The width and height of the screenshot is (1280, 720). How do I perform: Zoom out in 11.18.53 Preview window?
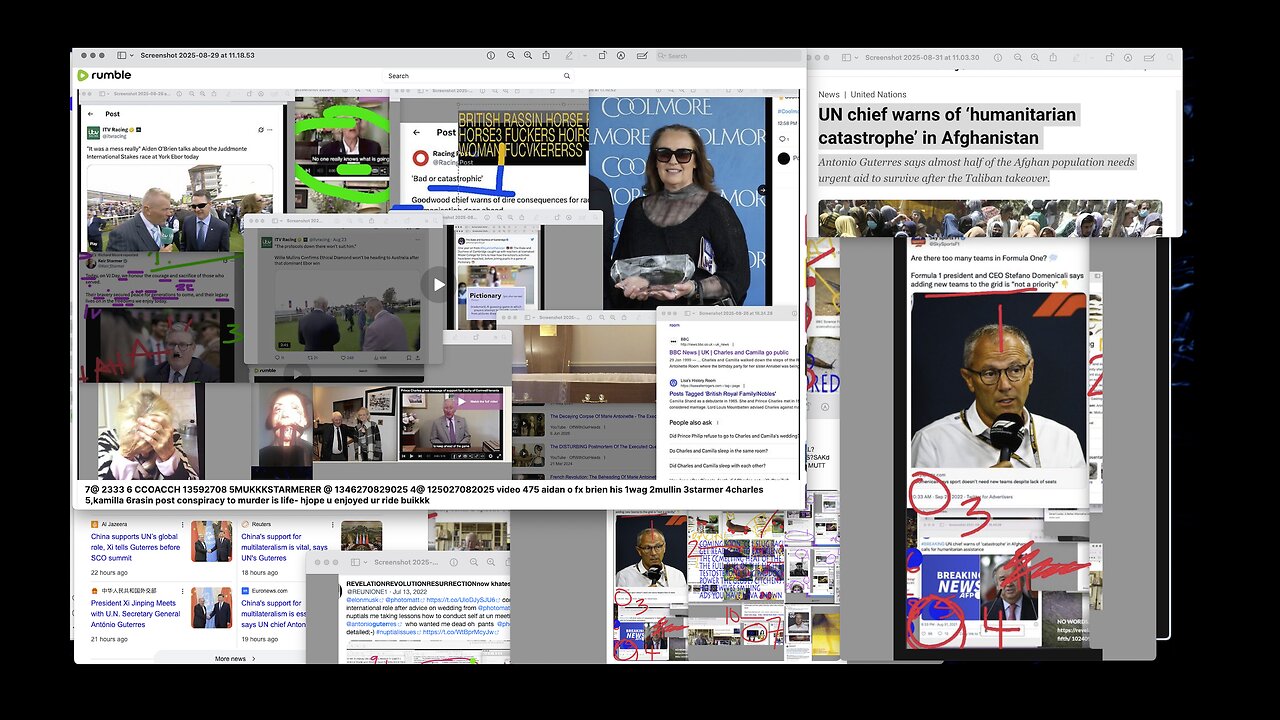coord(511,56)
